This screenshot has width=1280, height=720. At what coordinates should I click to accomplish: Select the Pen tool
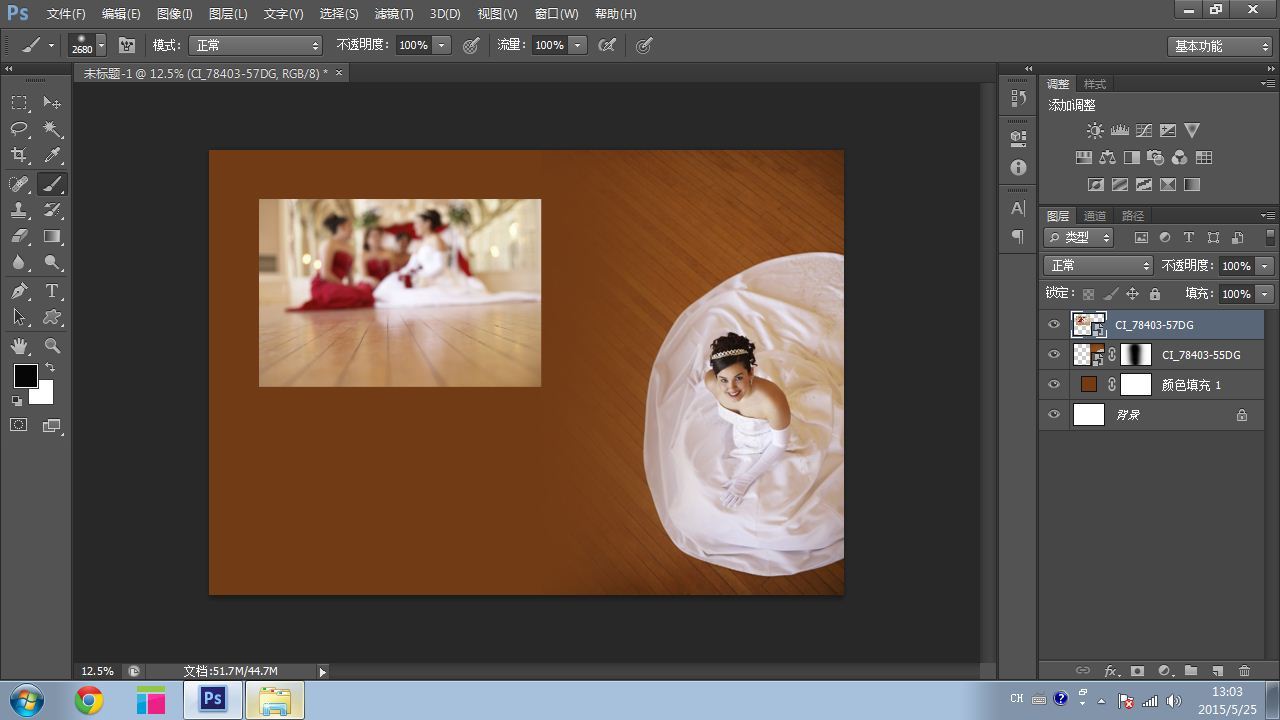tap(19, 291)
